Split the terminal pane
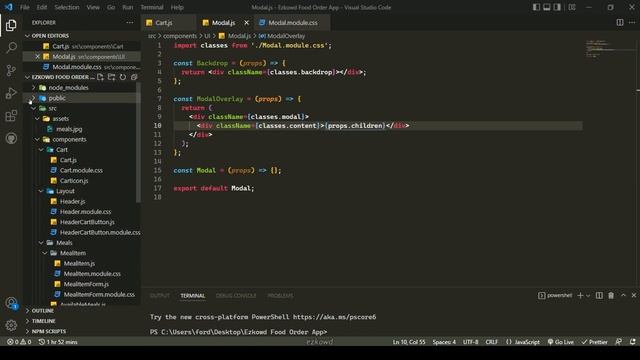 [599, 296]
